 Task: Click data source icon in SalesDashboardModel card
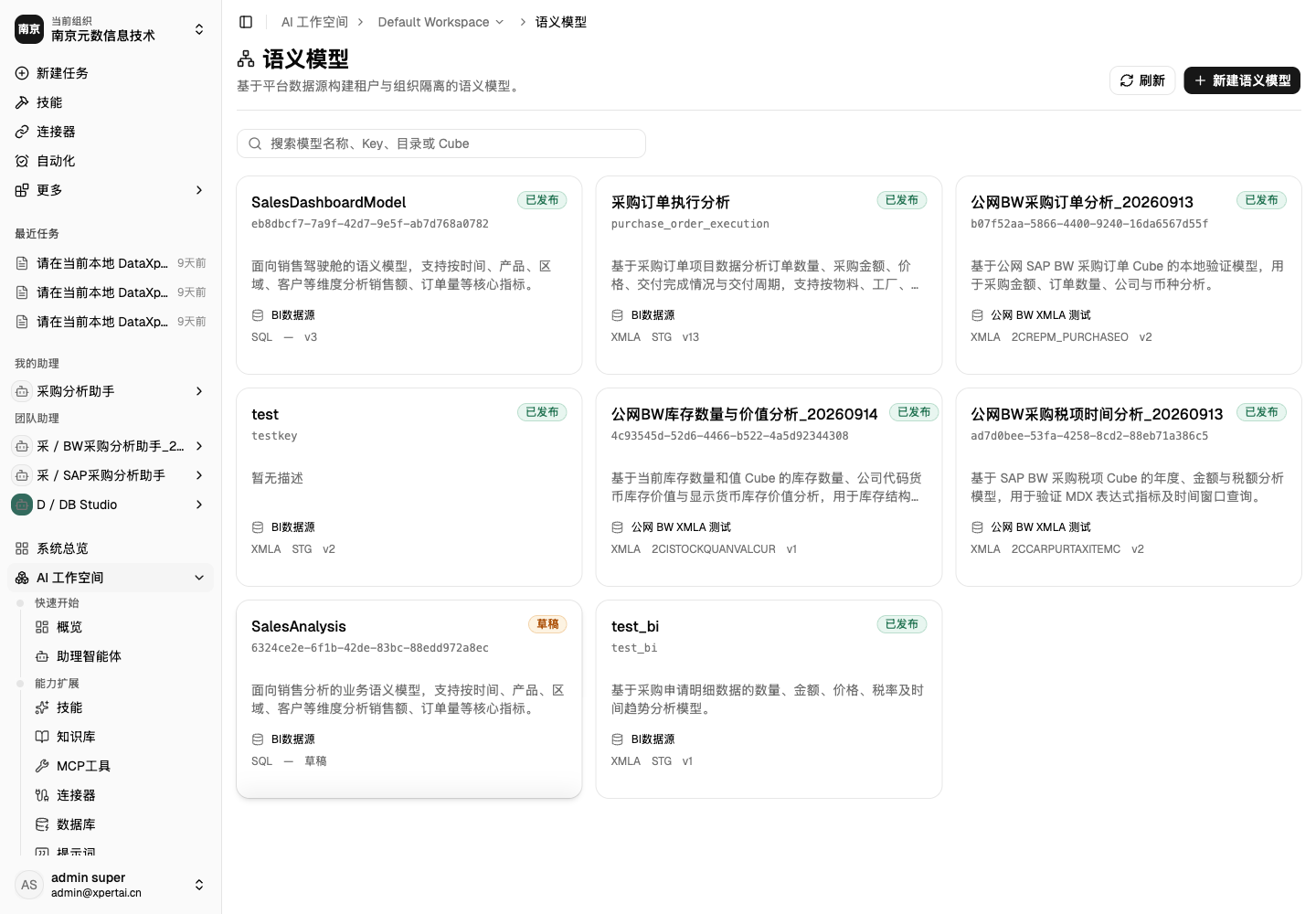click(258, 315)
